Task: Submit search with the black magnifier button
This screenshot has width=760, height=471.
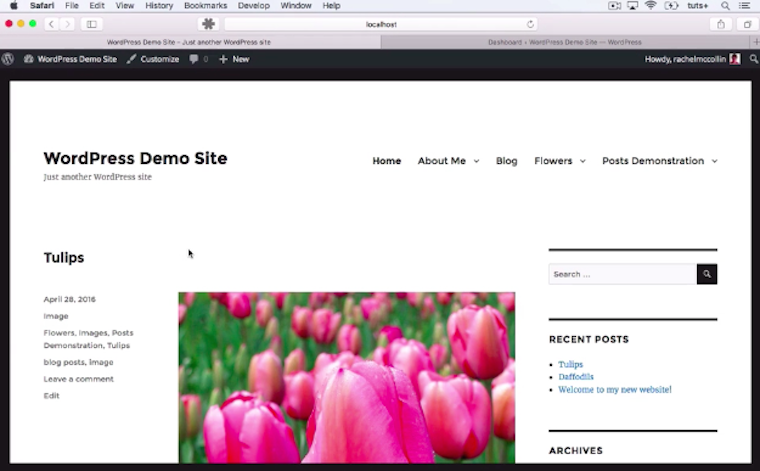Action: click(x=707, y=274)
